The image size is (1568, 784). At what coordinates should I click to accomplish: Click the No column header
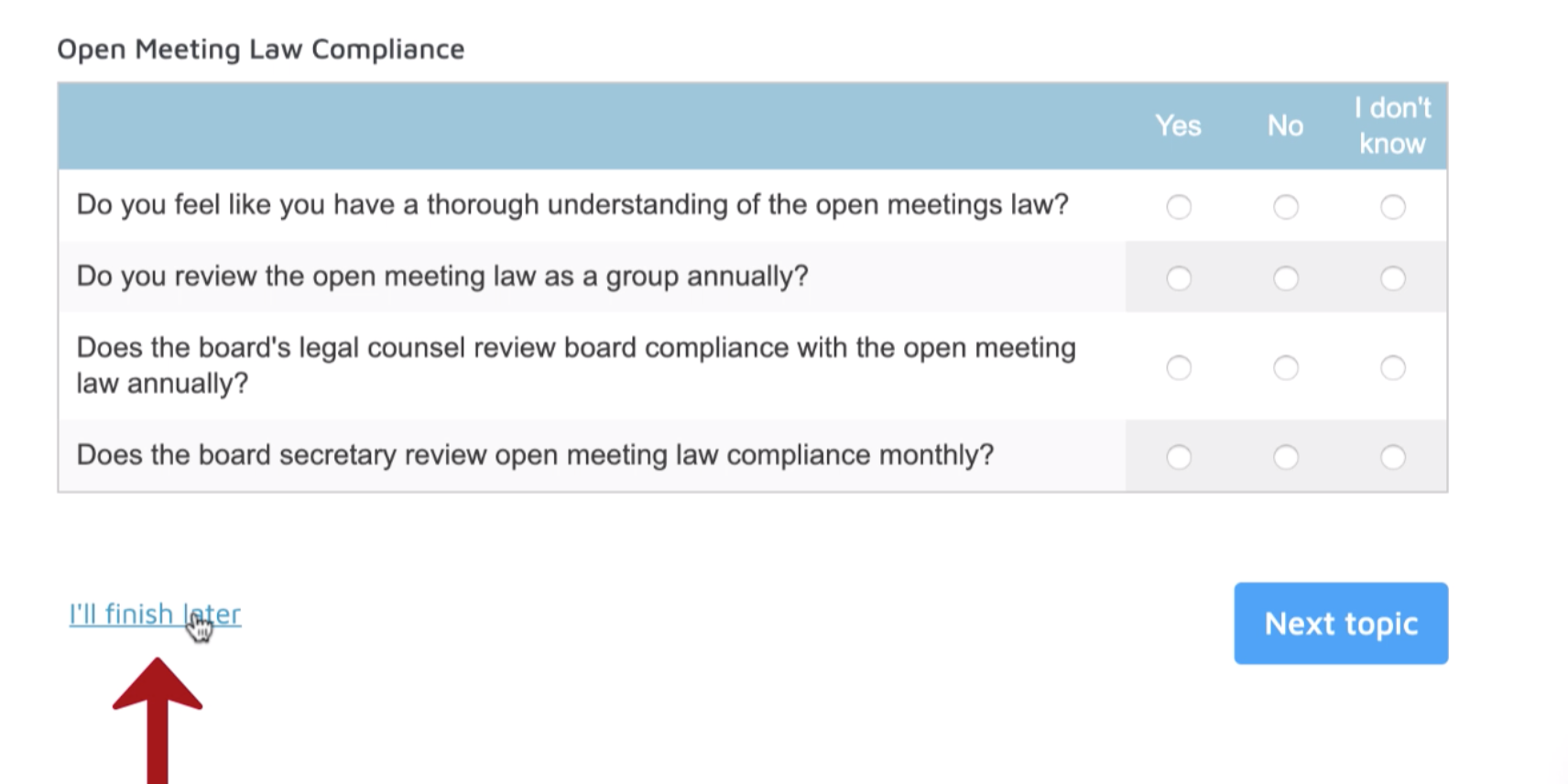(x=1285, y=125)
